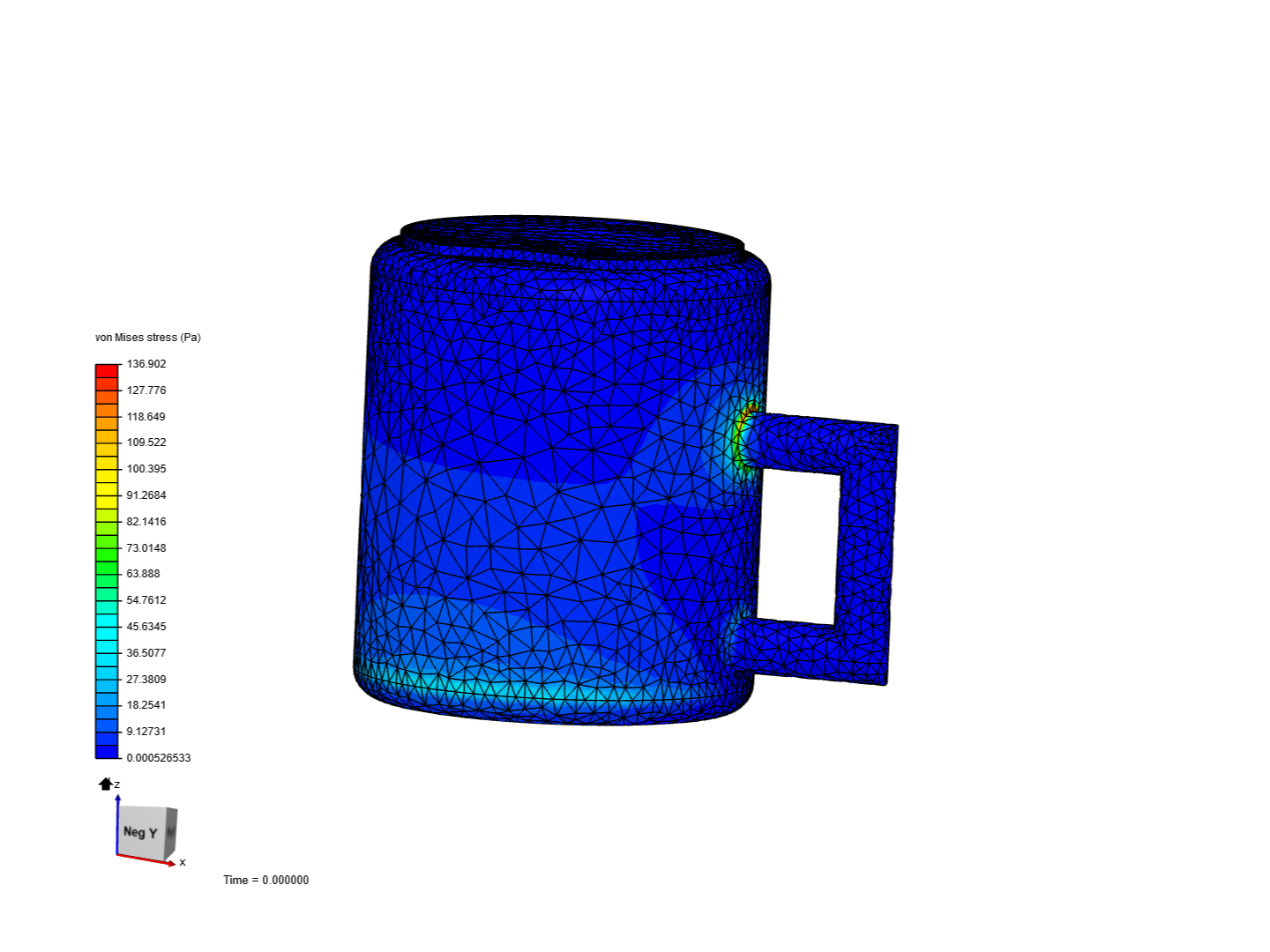The width and height of the screenshot is (1270, 952).
Task: Click legend value 118.649
Action: tap(146, 417)
